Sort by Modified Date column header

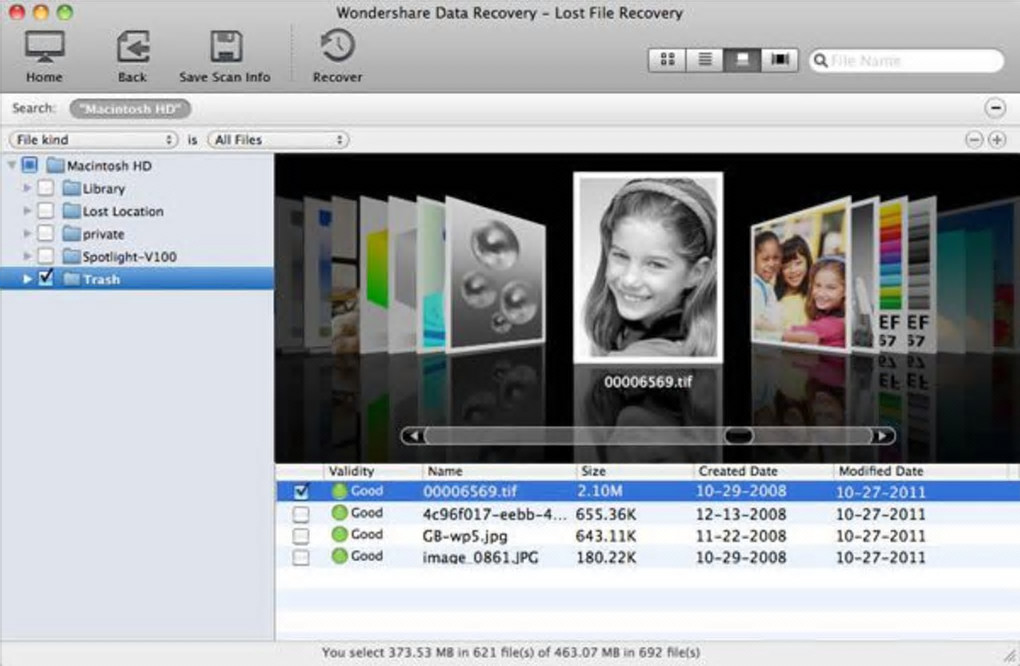point(920,472)
